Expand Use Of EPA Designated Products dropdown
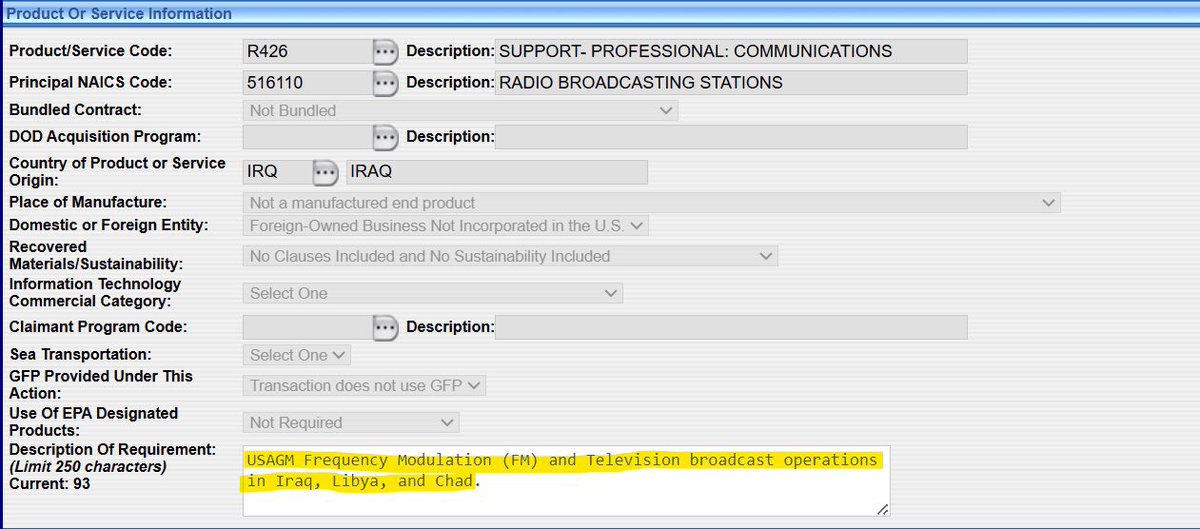This screenshot has height=529, width=1200. pos(351,423)
